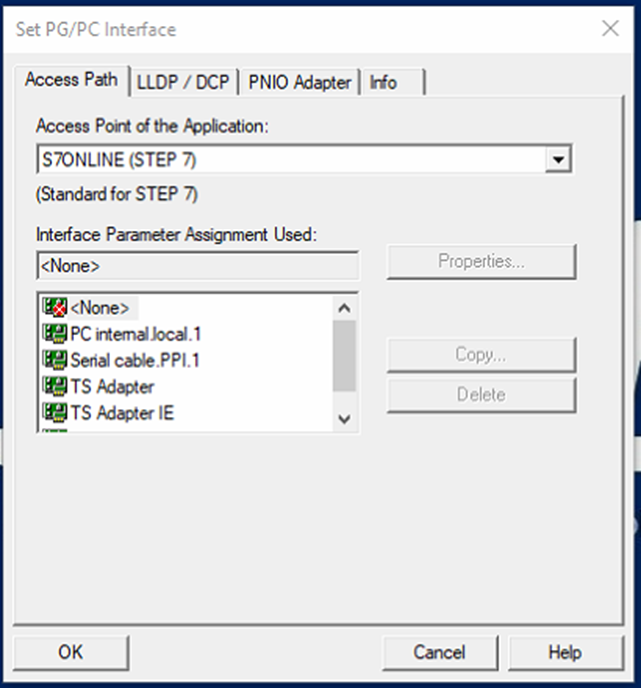Select Serial cable.PPI.1 in the list
The height and width of the screenshot is (688, 641).
142,359
